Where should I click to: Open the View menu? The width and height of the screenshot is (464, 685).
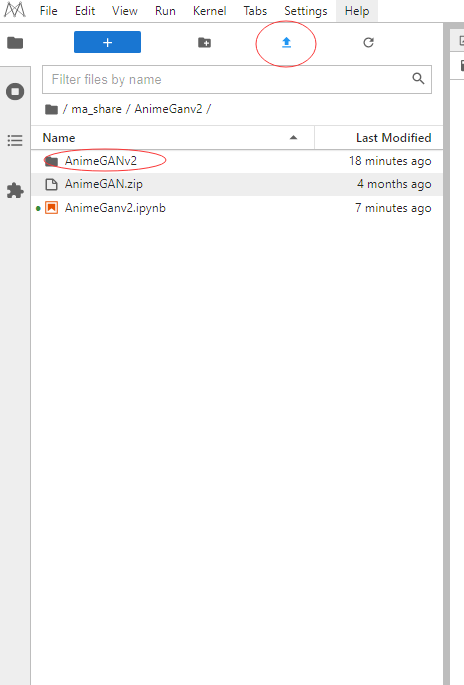coord(125,11)
